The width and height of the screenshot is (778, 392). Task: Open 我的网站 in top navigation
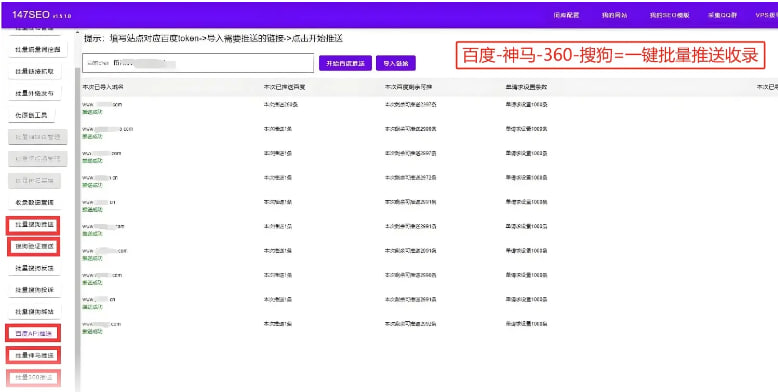(614, 15)
